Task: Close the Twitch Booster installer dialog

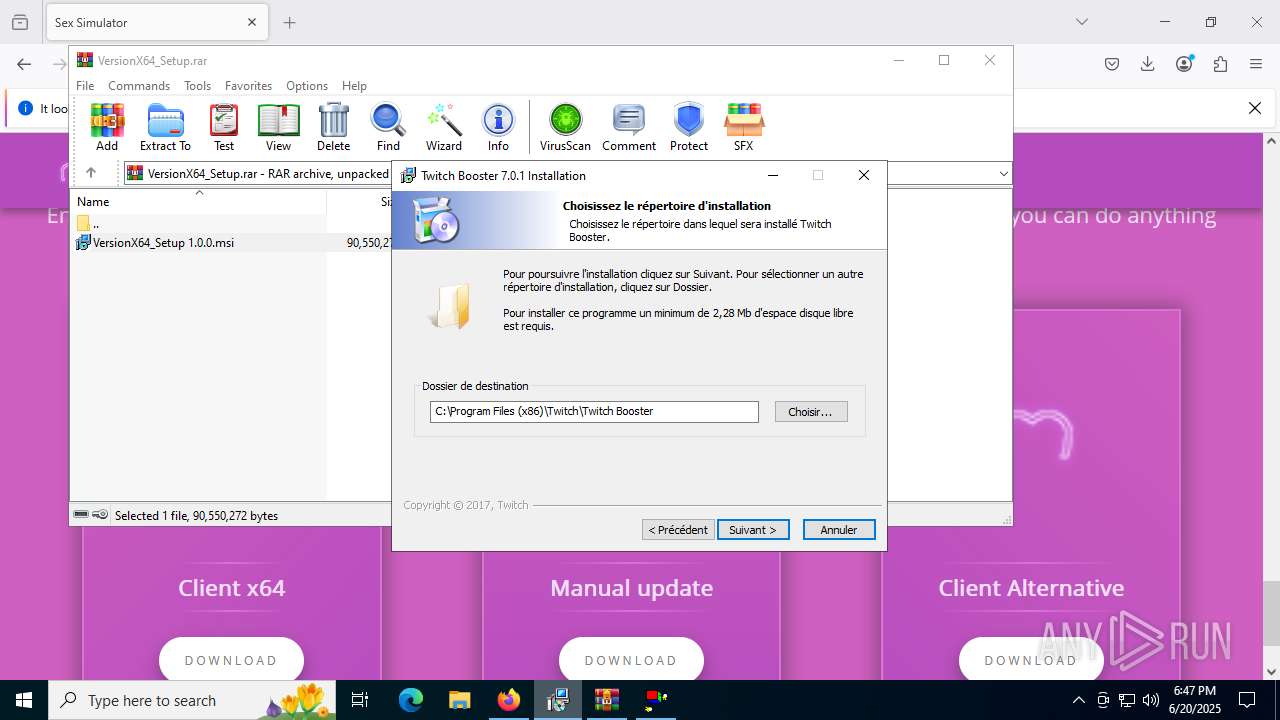Action: (864, 175)
